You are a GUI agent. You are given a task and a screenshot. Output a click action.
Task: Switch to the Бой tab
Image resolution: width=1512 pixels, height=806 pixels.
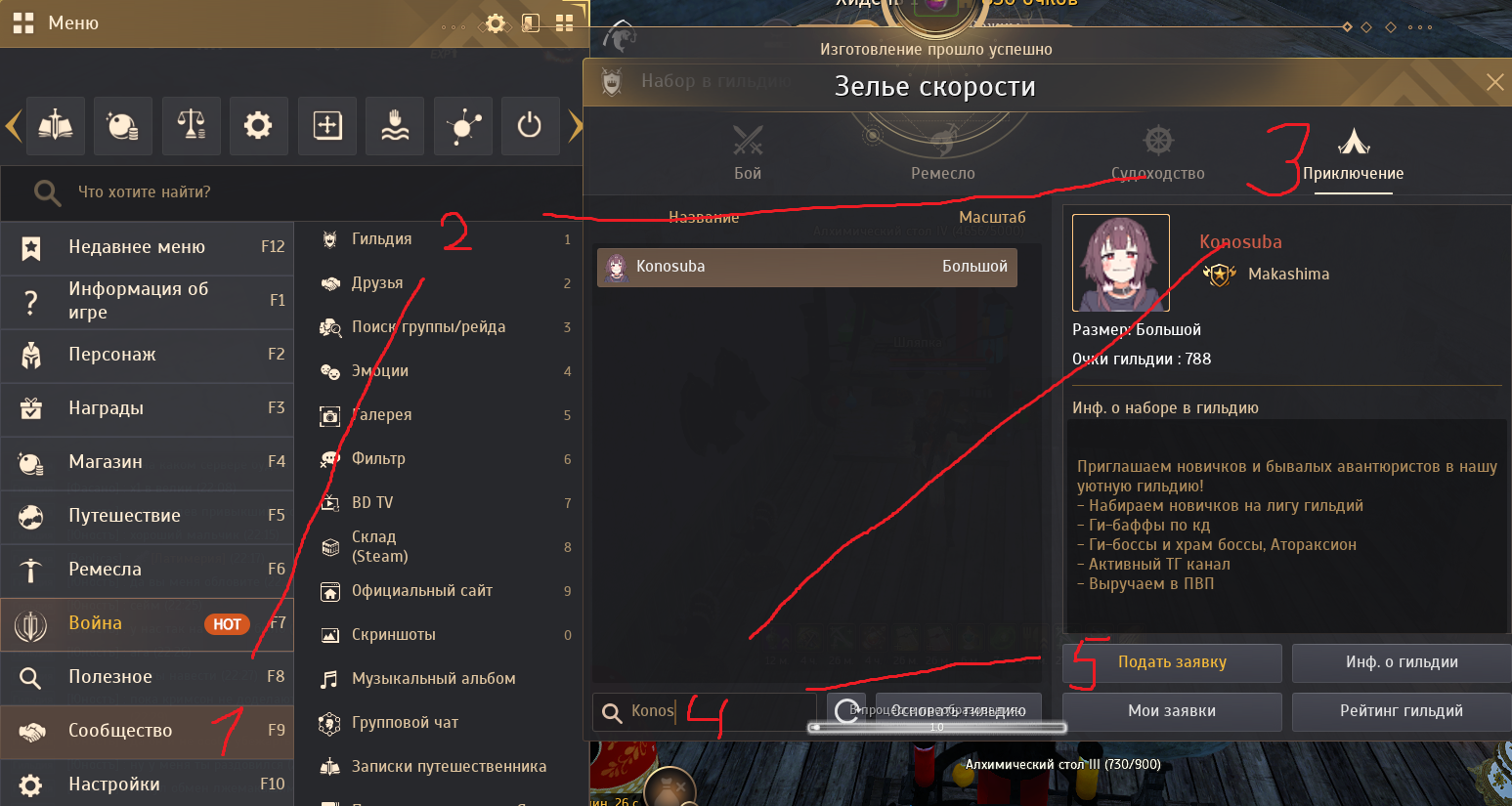748,154
